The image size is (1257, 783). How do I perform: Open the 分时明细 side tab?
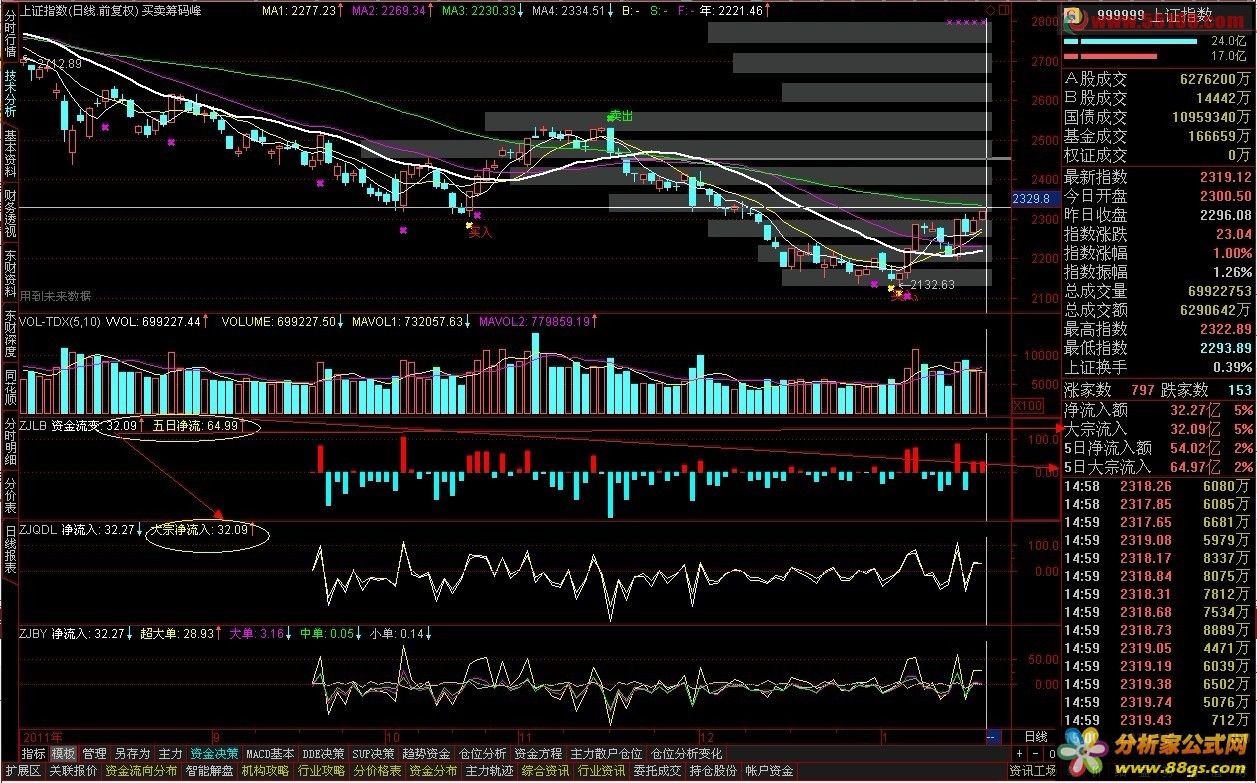[10, 442]
